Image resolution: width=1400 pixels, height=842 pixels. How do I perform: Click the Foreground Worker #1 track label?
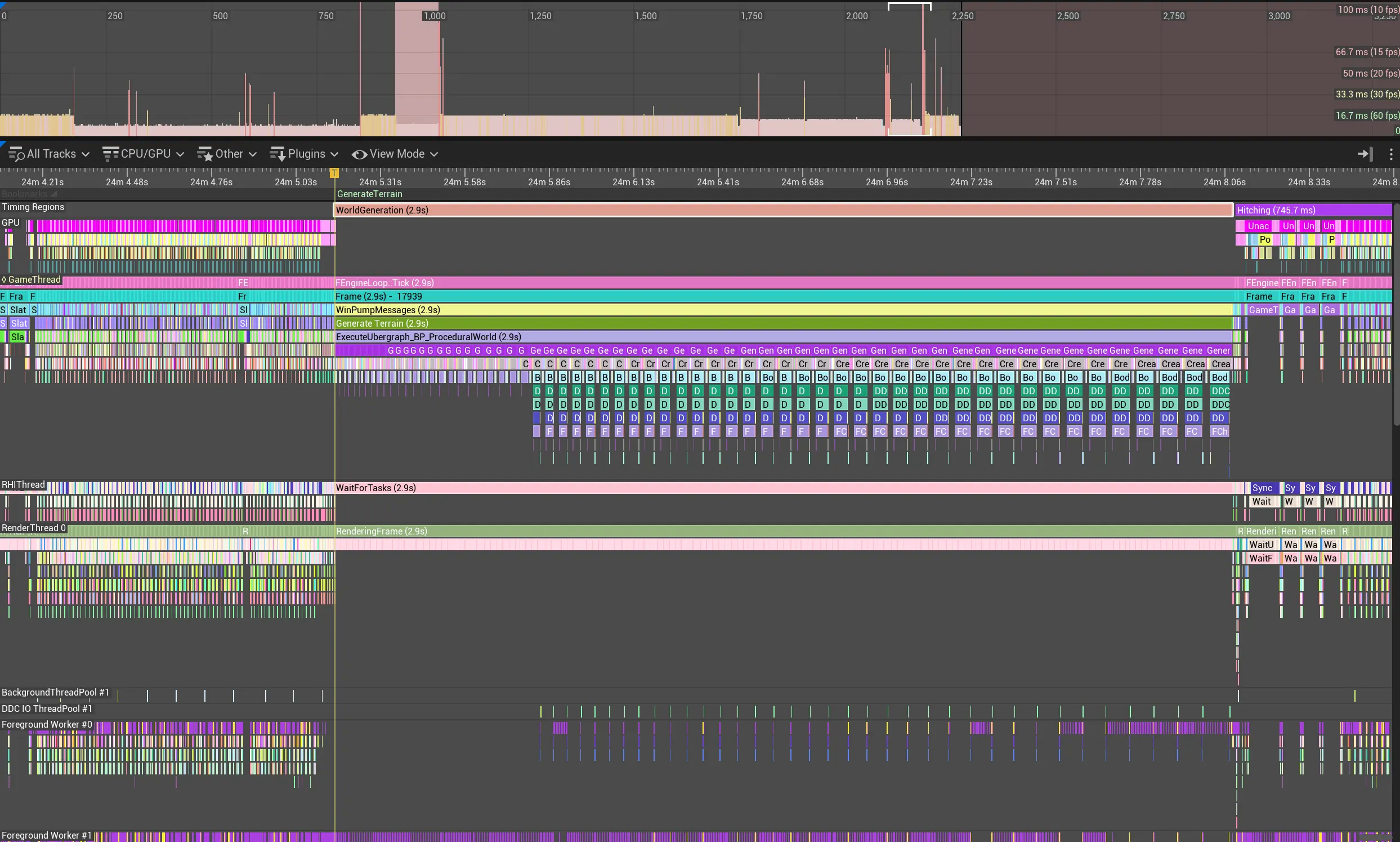pos(47,836)
